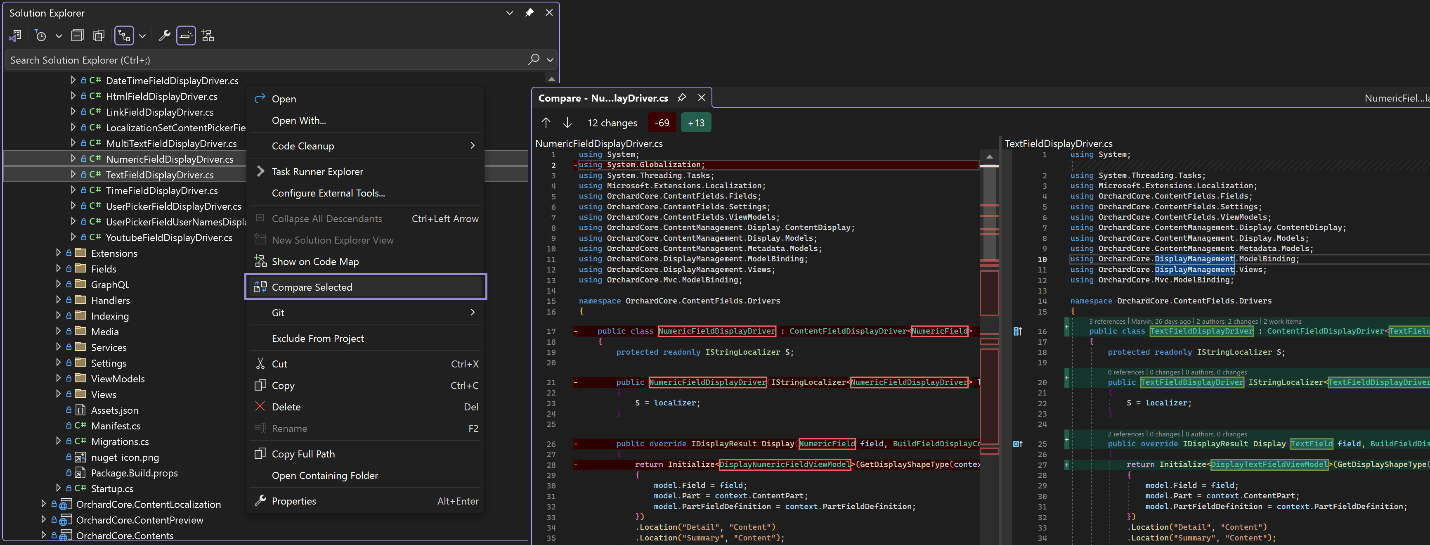Select Copy Full Path menu item
The width and height of the screenshot is (1430, 545).
point(303,454)
